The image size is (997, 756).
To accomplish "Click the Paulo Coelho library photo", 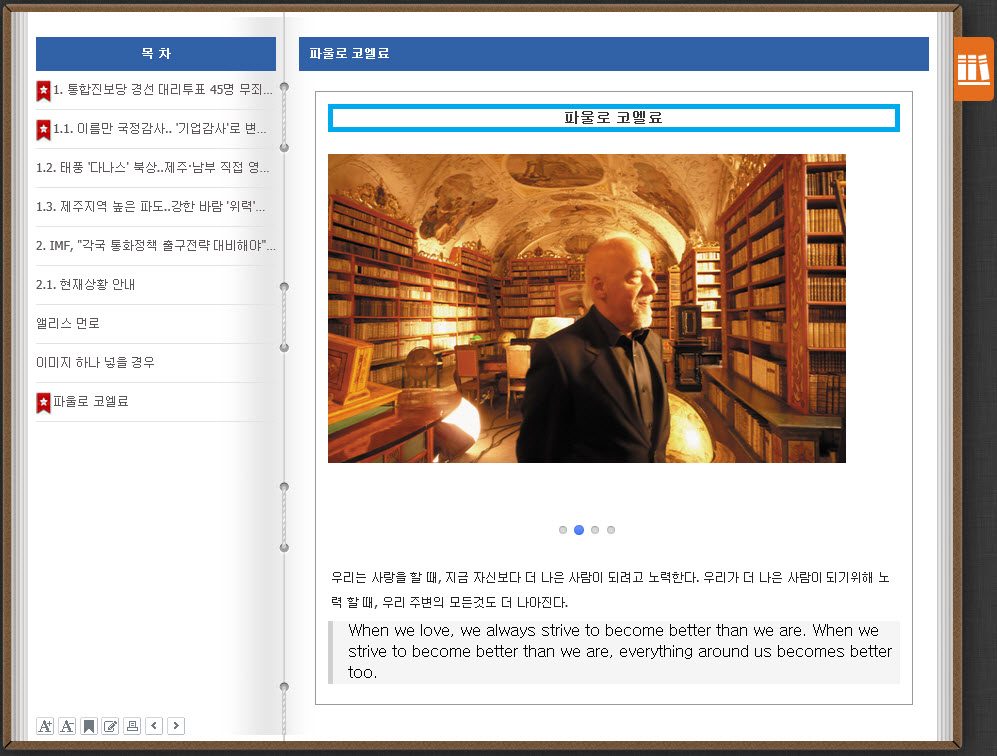I will [587, 308].
